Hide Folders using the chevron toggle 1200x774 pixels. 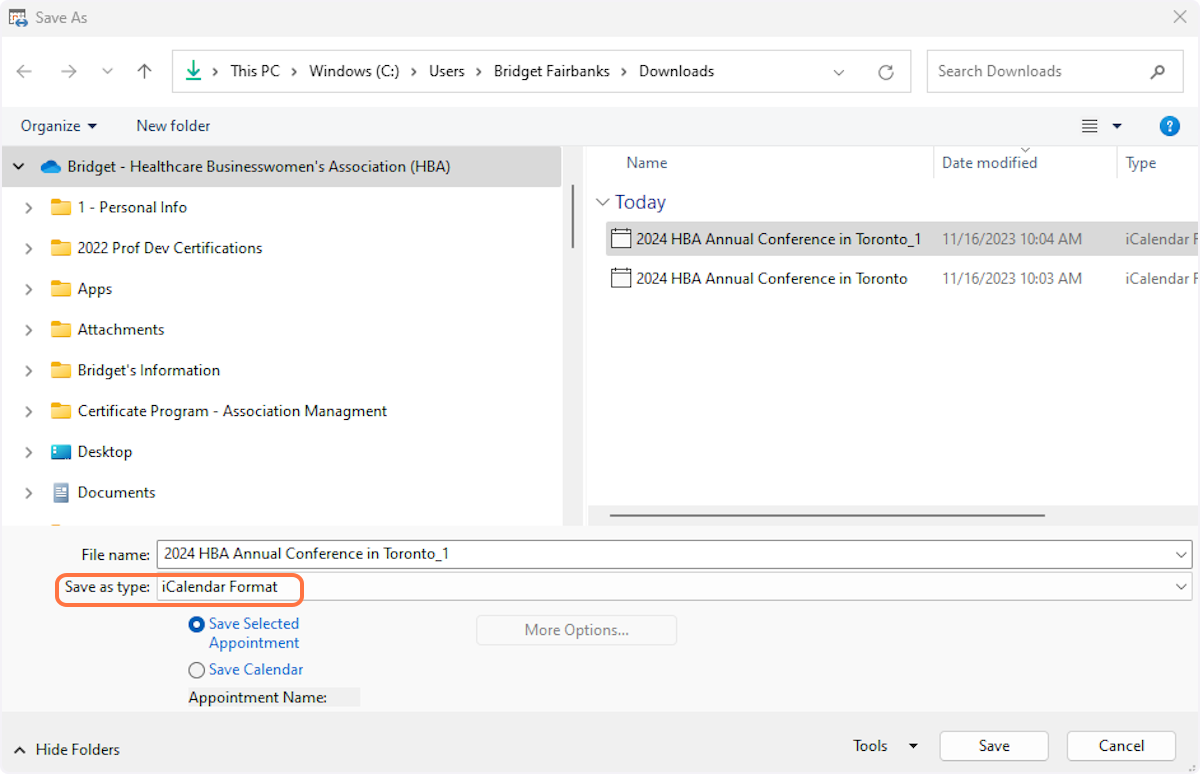coord(19,749)
